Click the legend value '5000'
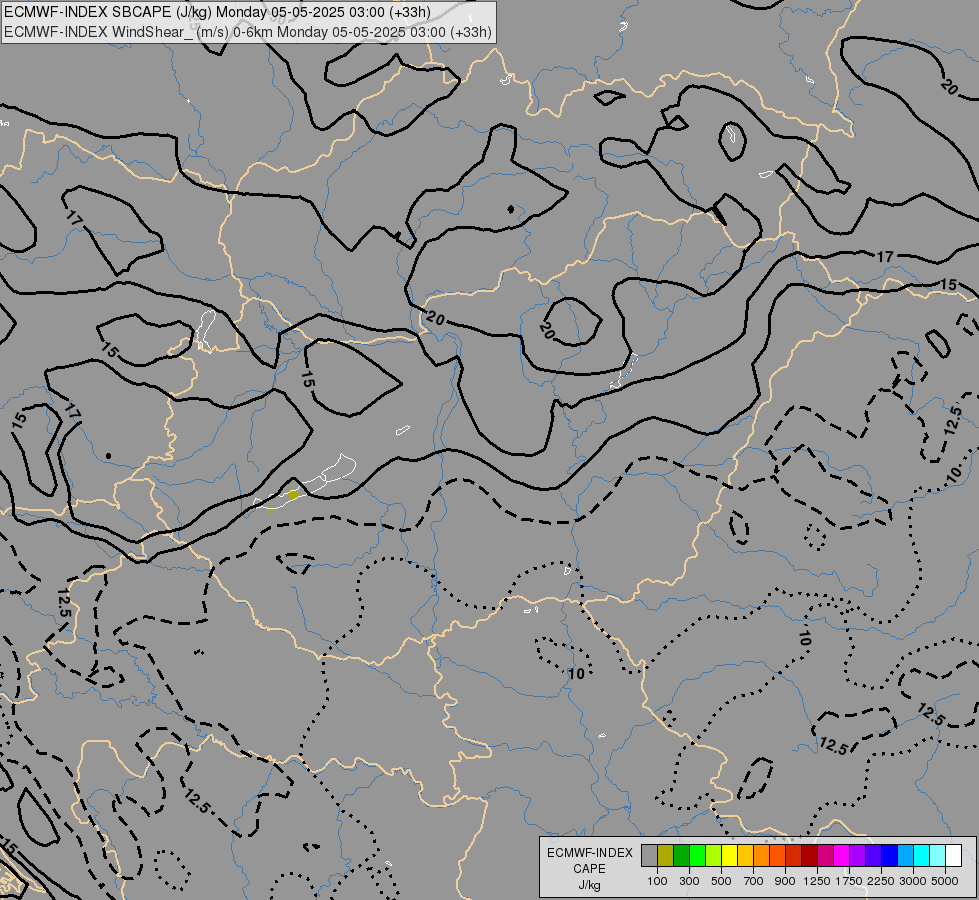This screenshot has width=979, height=900. (x=945, y=881)
